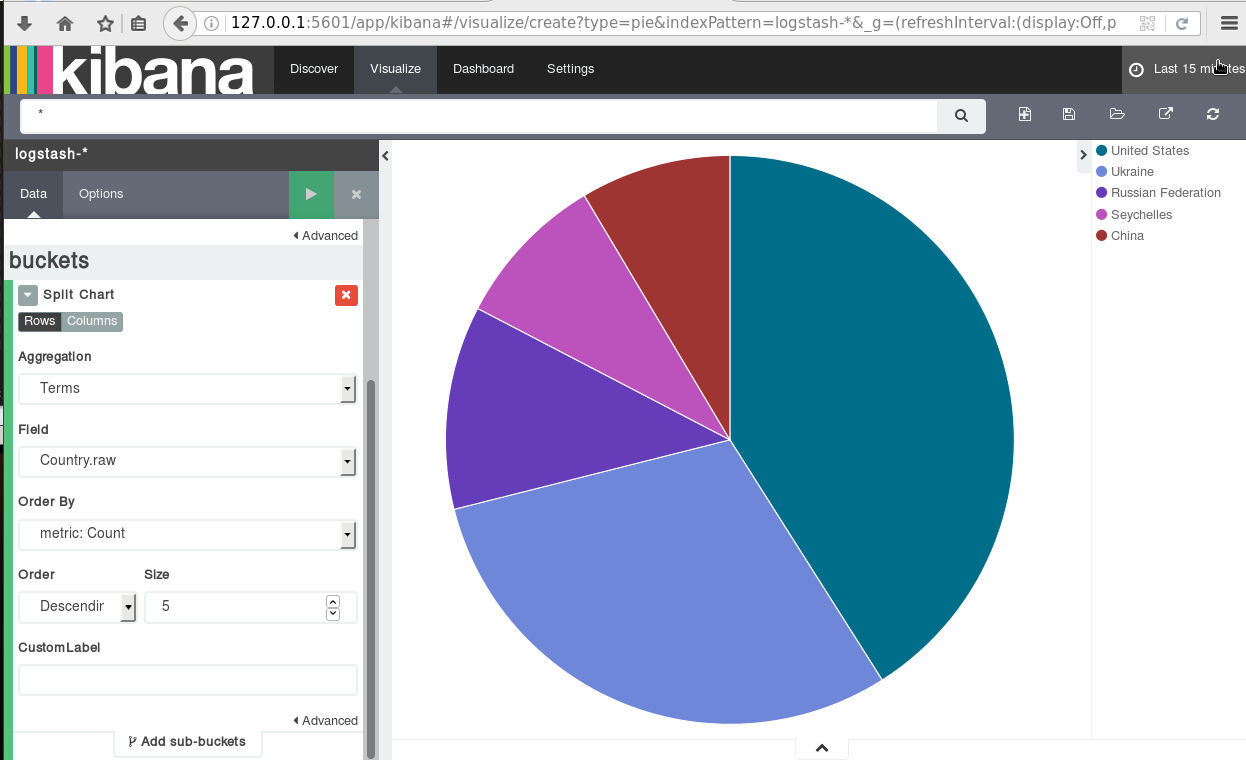1246x760 pixels.
Task: Click the United States legend color dot
Action: coord(1102,151)
